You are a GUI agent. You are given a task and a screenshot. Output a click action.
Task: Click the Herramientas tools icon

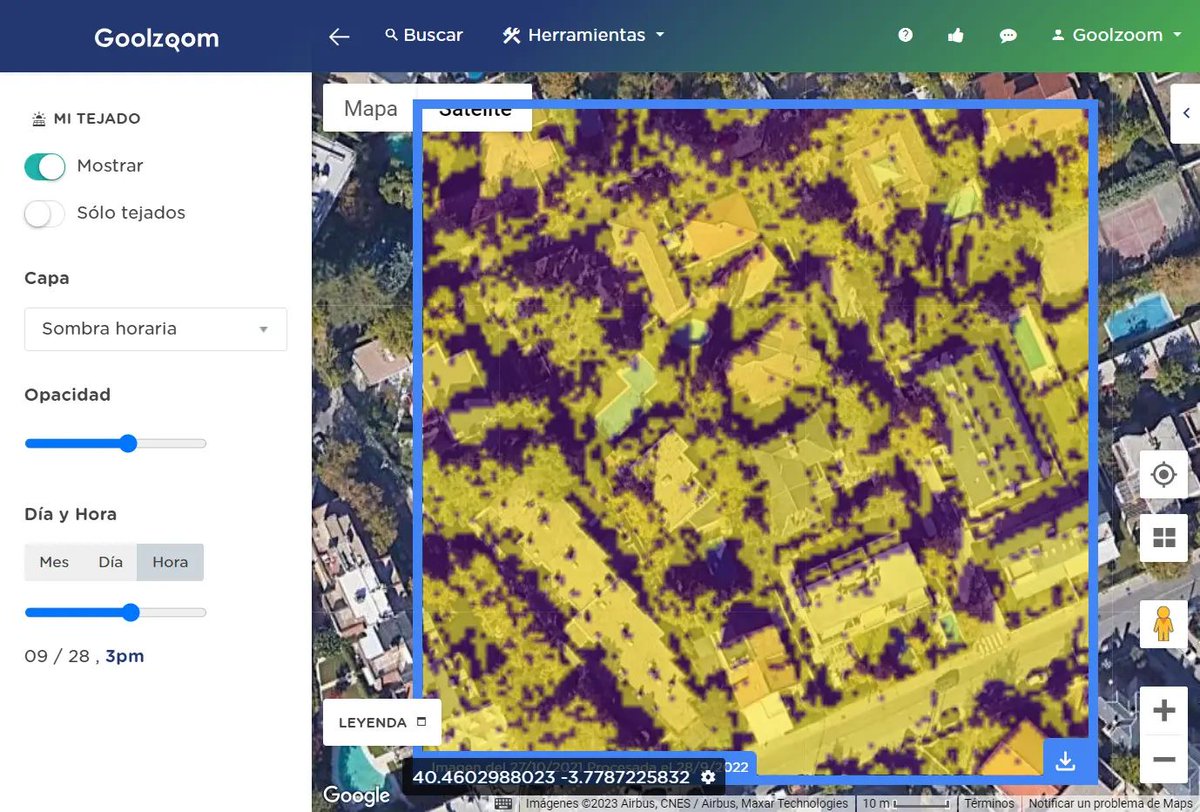pos(511,35)
